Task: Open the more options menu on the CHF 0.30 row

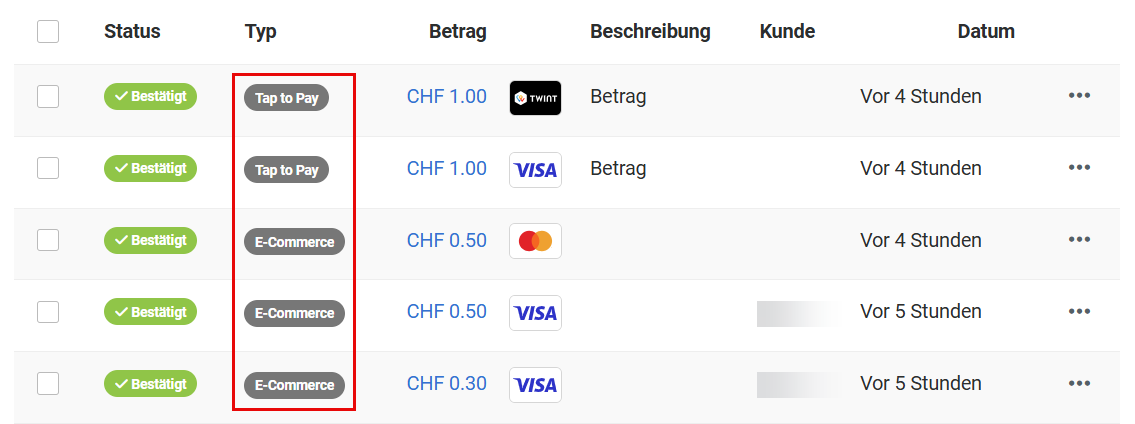Action: (x=1079, y=383)
